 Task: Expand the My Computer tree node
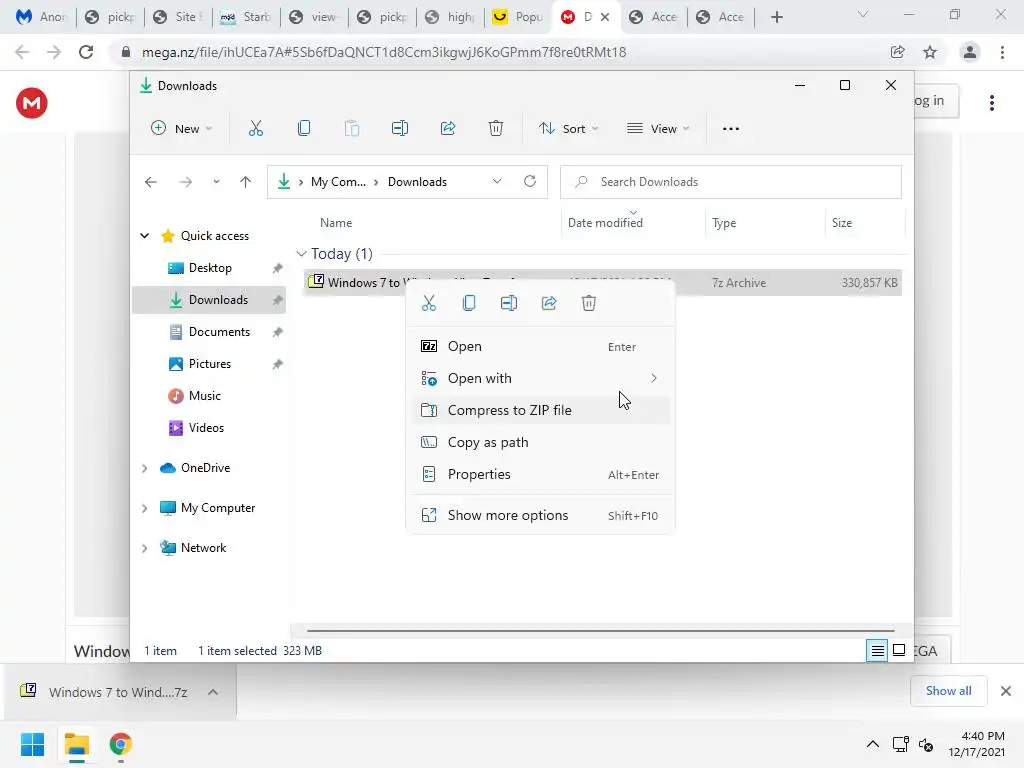[145, 508]
